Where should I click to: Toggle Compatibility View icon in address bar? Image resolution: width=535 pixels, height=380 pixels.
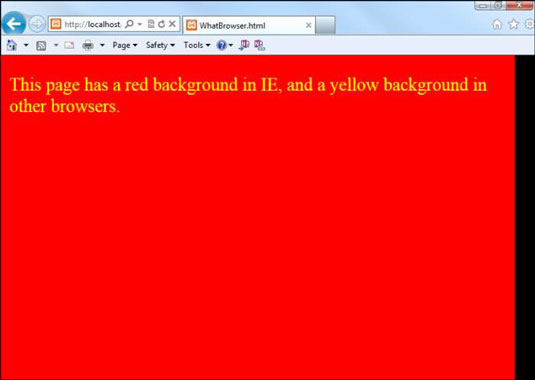click(x=151, y=24)
